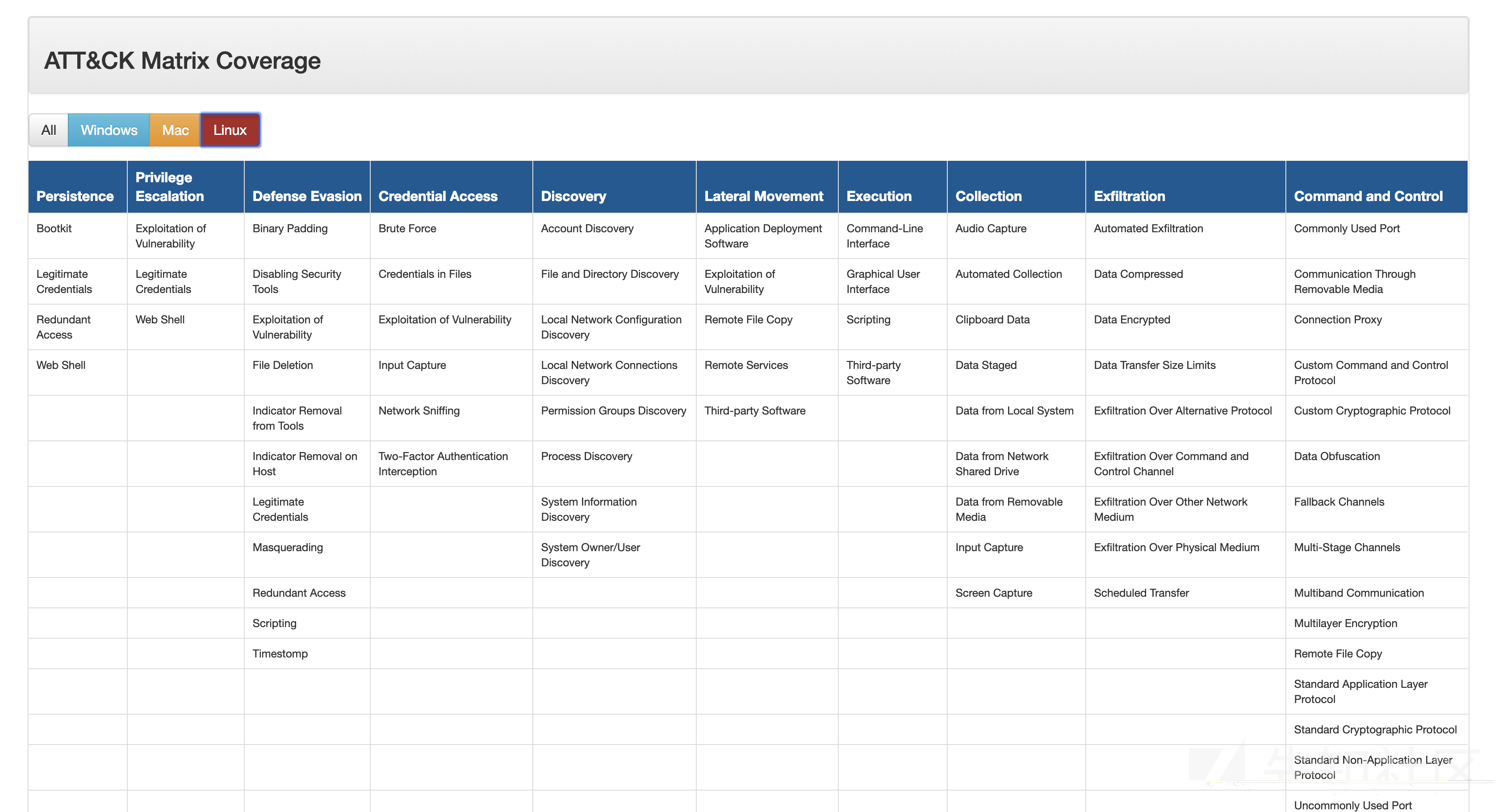Open Permission Groups Discovery

pos(614,410)
